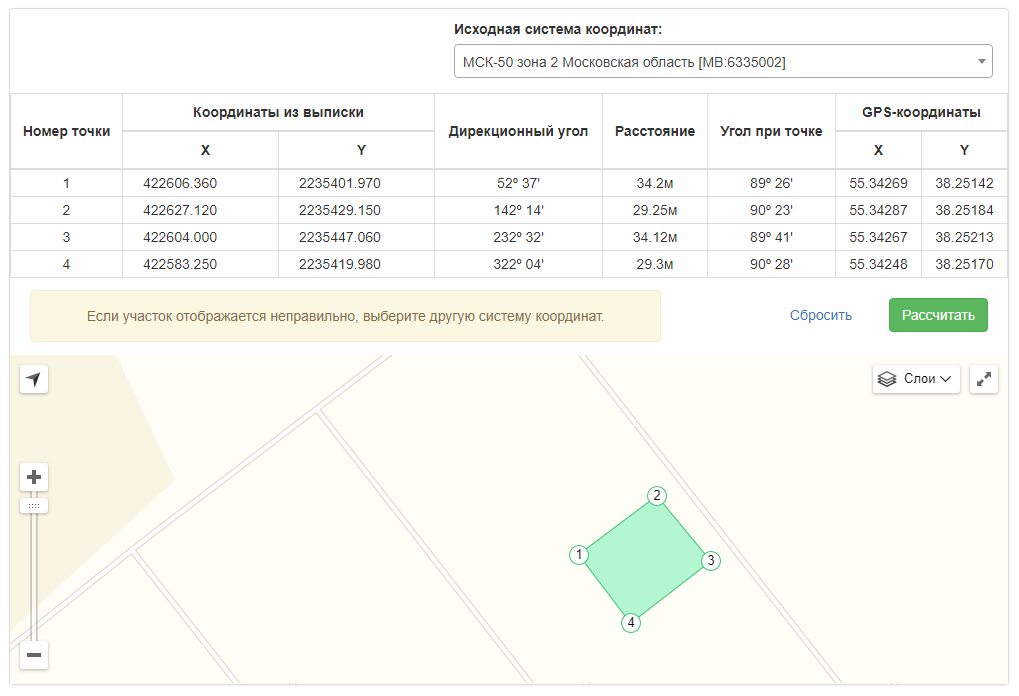Zoom out with the map minus button

(x=34, y=655)
